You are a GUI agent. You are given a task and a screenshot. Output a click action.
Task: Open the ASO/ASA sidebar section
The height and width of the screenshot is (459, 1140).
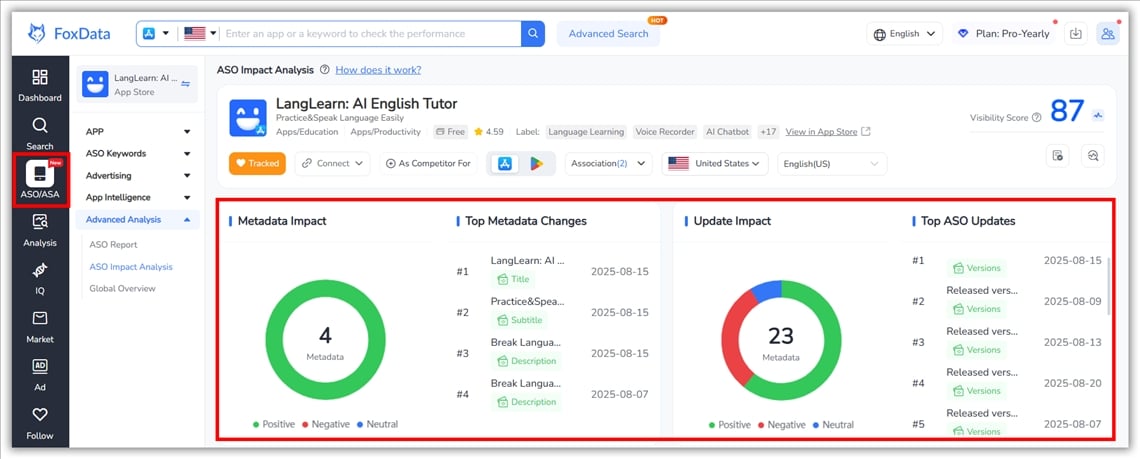point(40,180)
